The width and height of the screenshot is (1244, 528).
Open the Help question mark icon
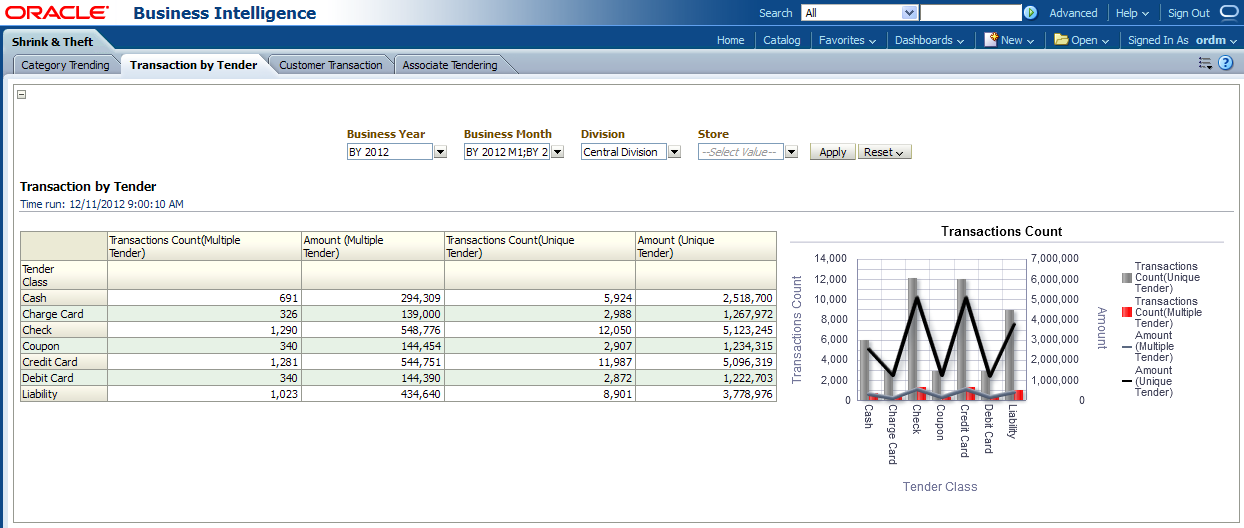click(x=1225, y=63)
